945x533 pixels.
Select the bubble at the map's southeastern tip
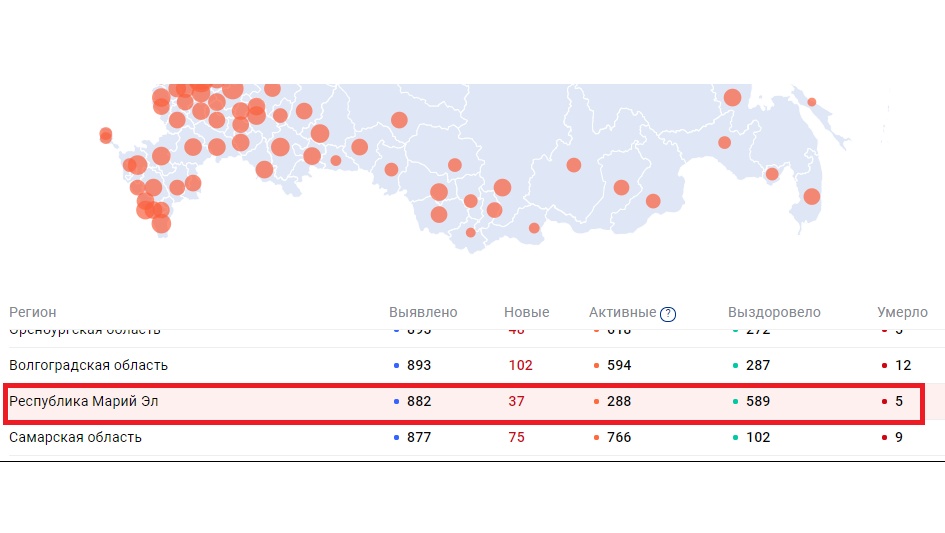click(x=811, y=196)
